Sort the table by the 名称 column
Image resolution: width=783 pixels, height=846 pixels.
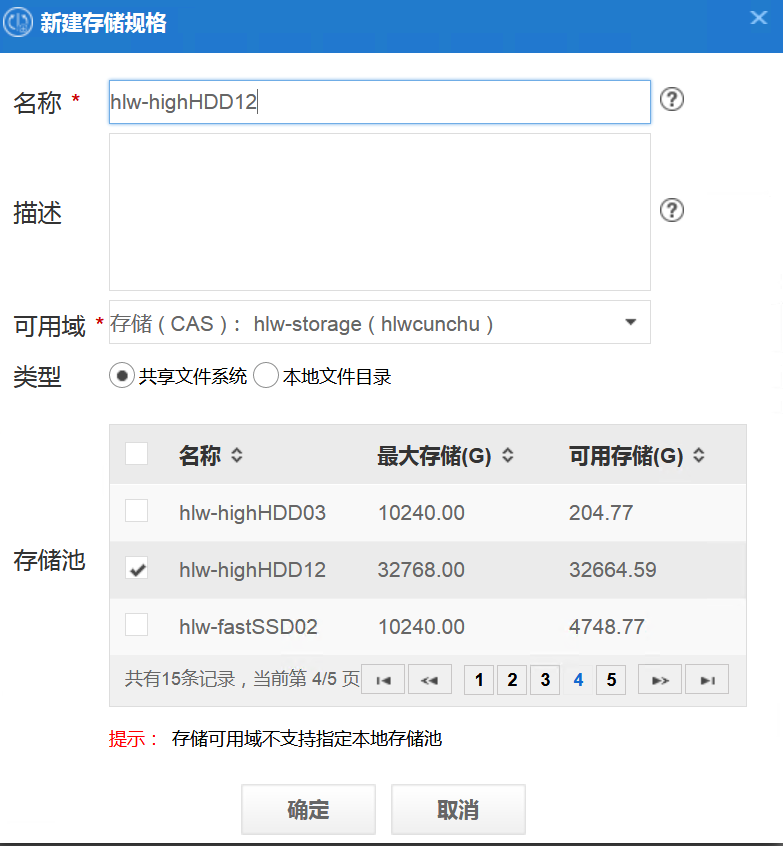(x=237, y=455)
